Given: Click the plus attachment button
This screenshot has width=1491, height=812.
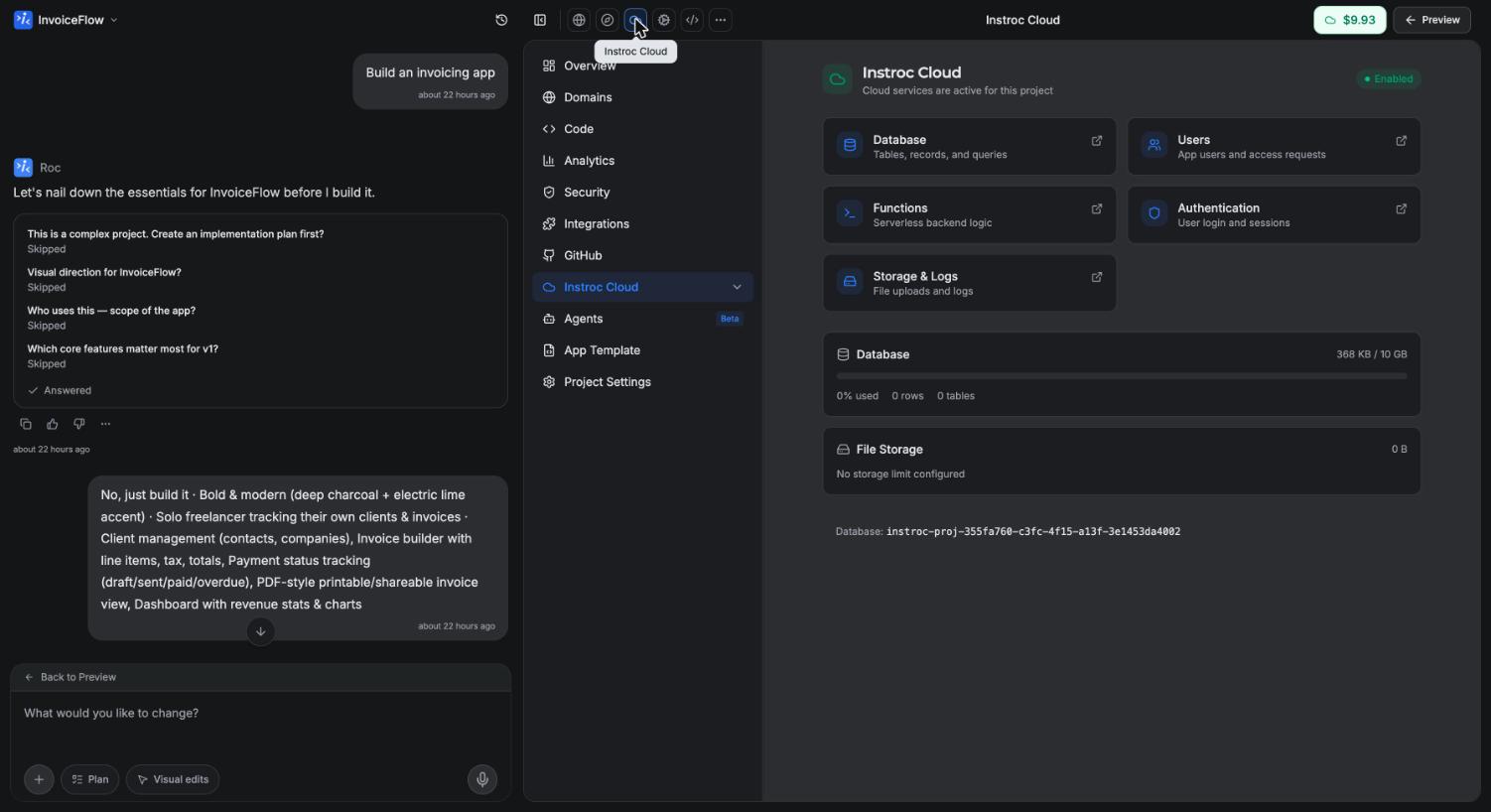Looking at the screenshot, I should pyautogui.click(x=39, y=779).
